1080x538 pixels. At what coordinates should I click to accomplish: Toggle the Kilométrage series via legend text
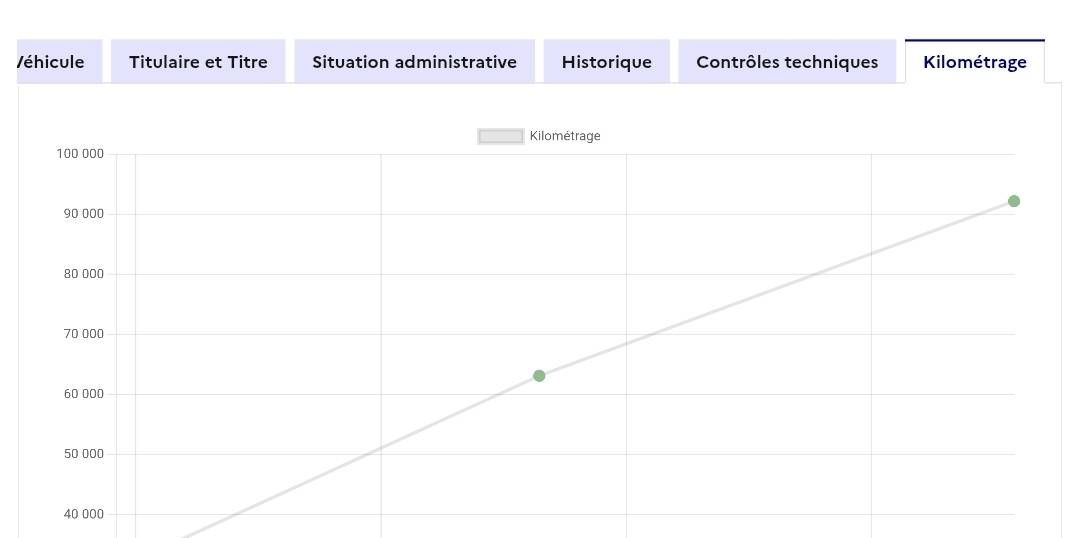565,136
